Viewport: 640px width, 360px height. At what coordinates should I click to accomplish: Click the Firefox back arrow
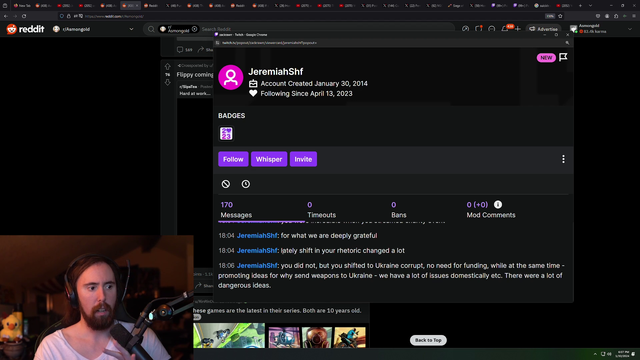pos(6,16)
